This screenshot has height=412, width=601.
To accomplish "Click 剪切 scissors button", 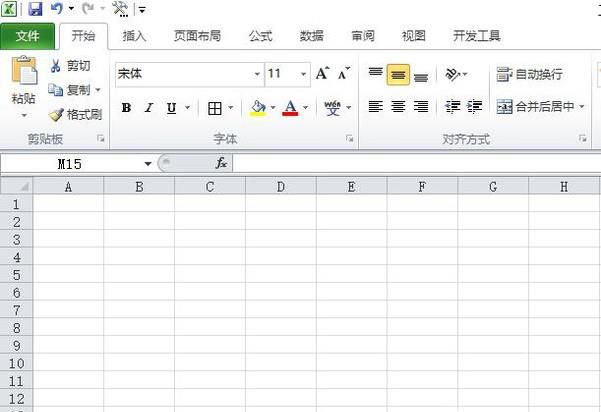I will point(70,66).
